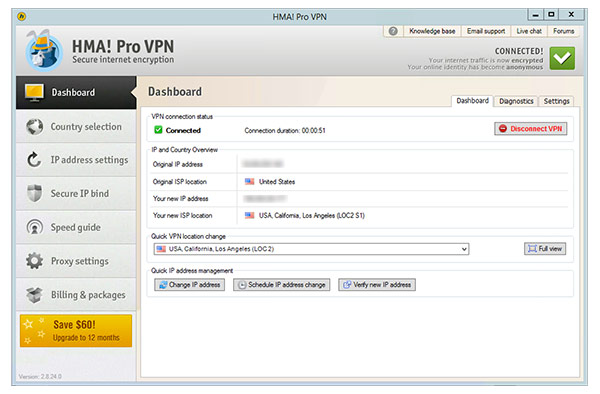This screenshot has height=394, width=600.
Task: Click the refresh arrow icon for IP address settings
Action: pyautogui.click(x=34, y=160)
